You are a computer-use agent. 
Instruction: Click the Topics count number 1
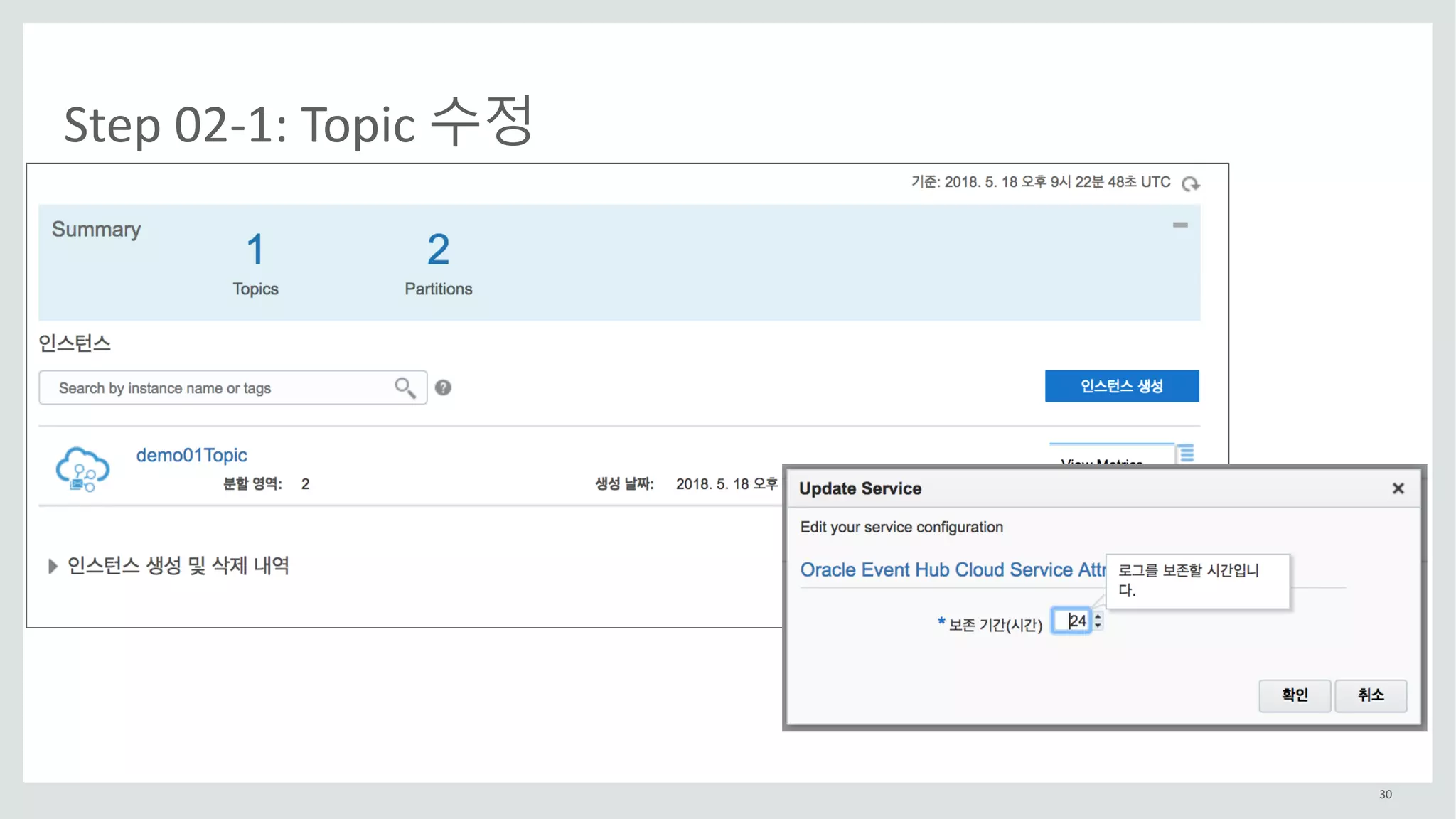255,250
